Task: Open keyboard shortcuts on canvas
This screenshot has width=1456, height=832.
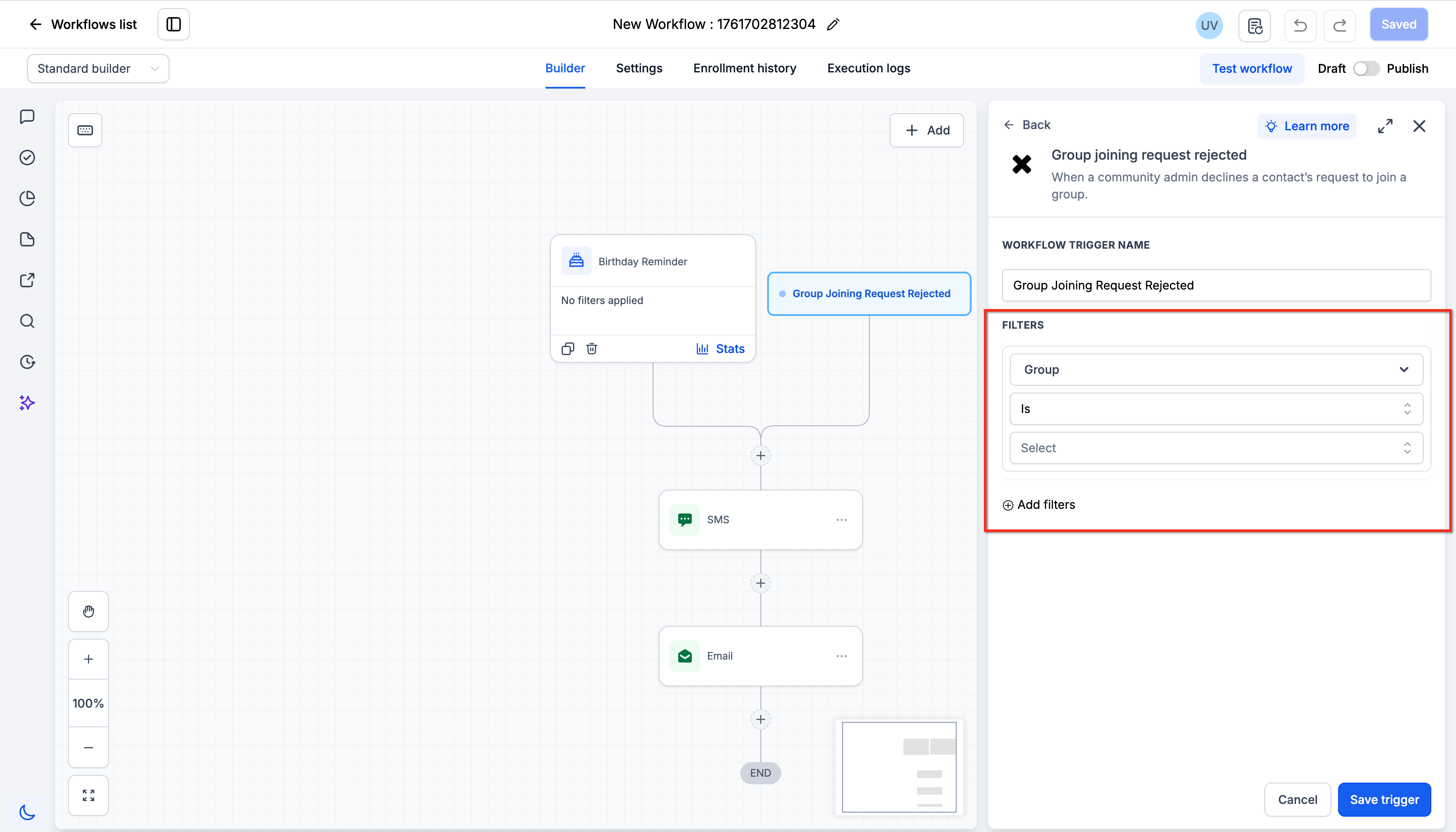Action: (85, 130)
